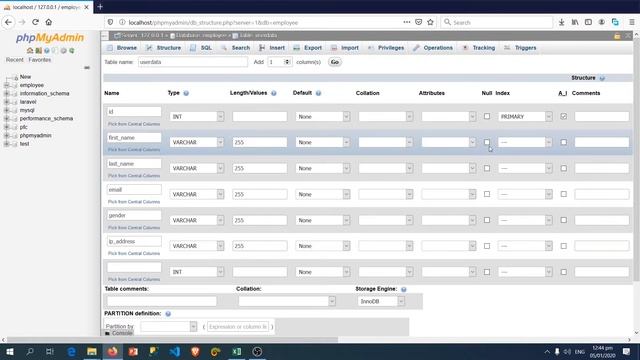
Task: Click the horizontal scrollbar at bottom
Action: [172, 340]
